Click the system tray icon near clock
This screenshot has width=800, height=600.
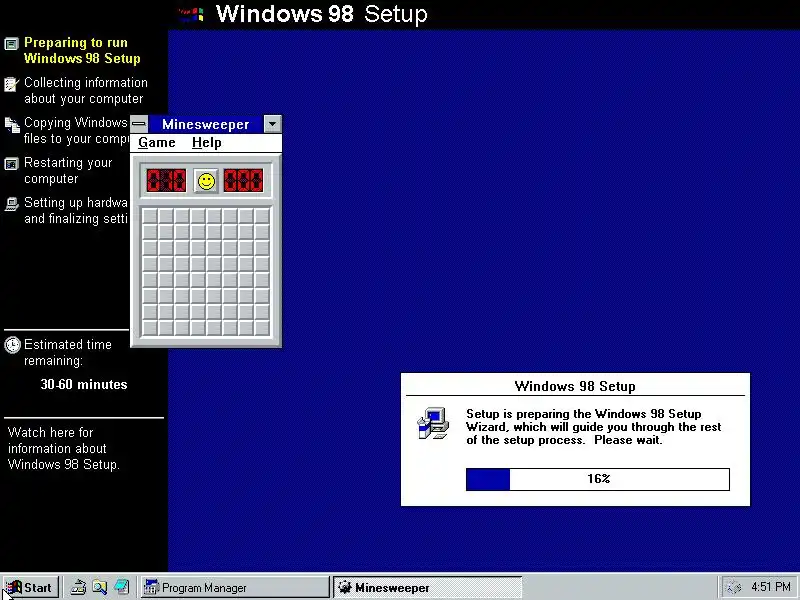click(x=733, y=588)
